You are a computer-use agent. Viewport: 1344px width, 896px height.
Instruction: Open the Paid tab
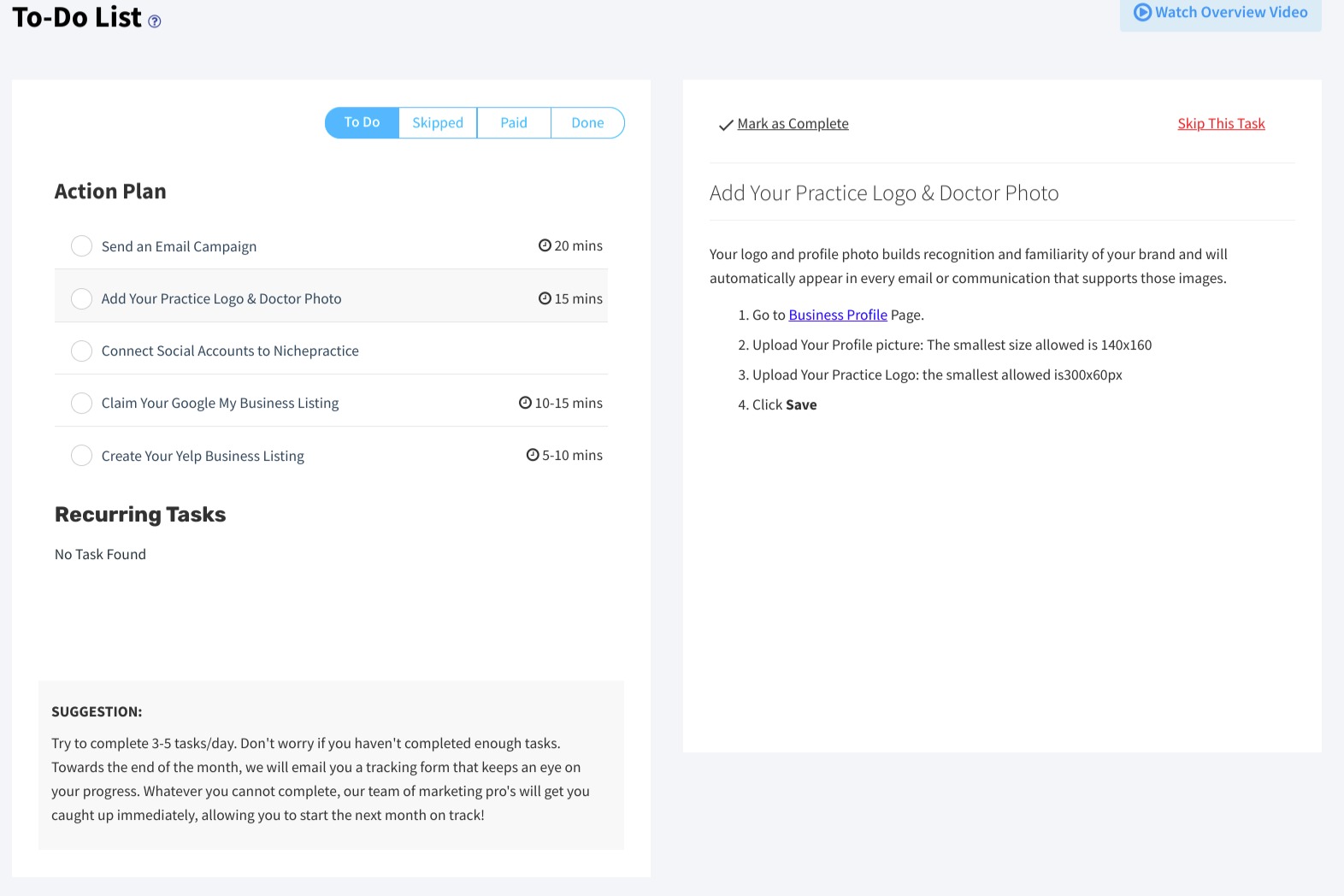[x=514, y=123]
